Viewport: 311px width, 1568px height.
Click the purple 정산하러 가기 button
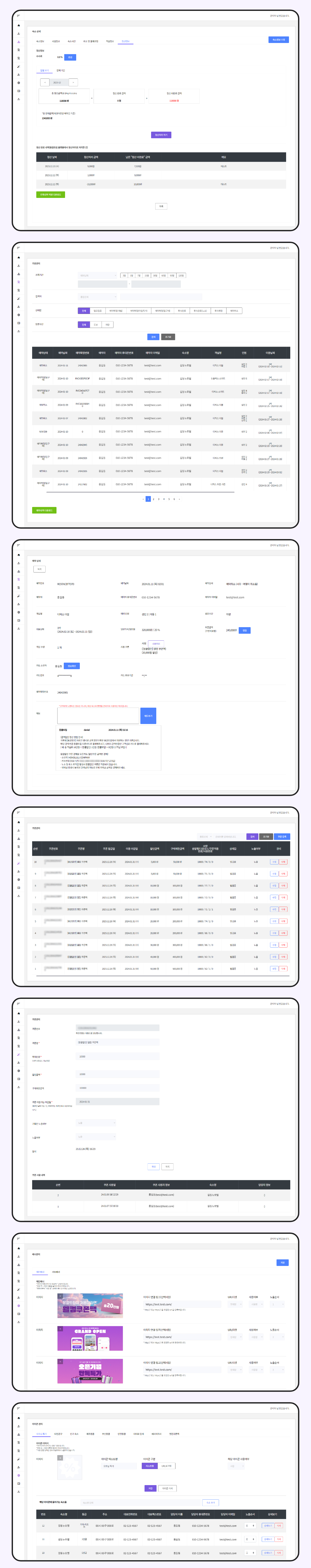tap(161, 135)
